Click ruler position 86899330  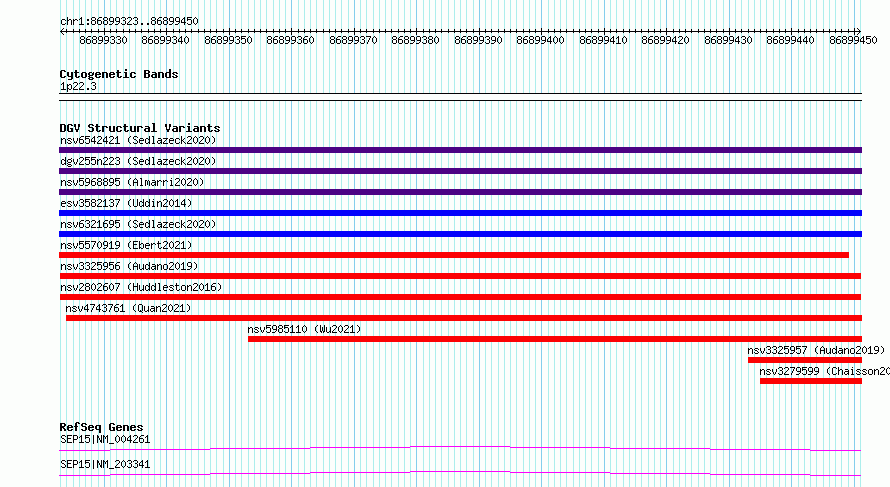(103, 40)
